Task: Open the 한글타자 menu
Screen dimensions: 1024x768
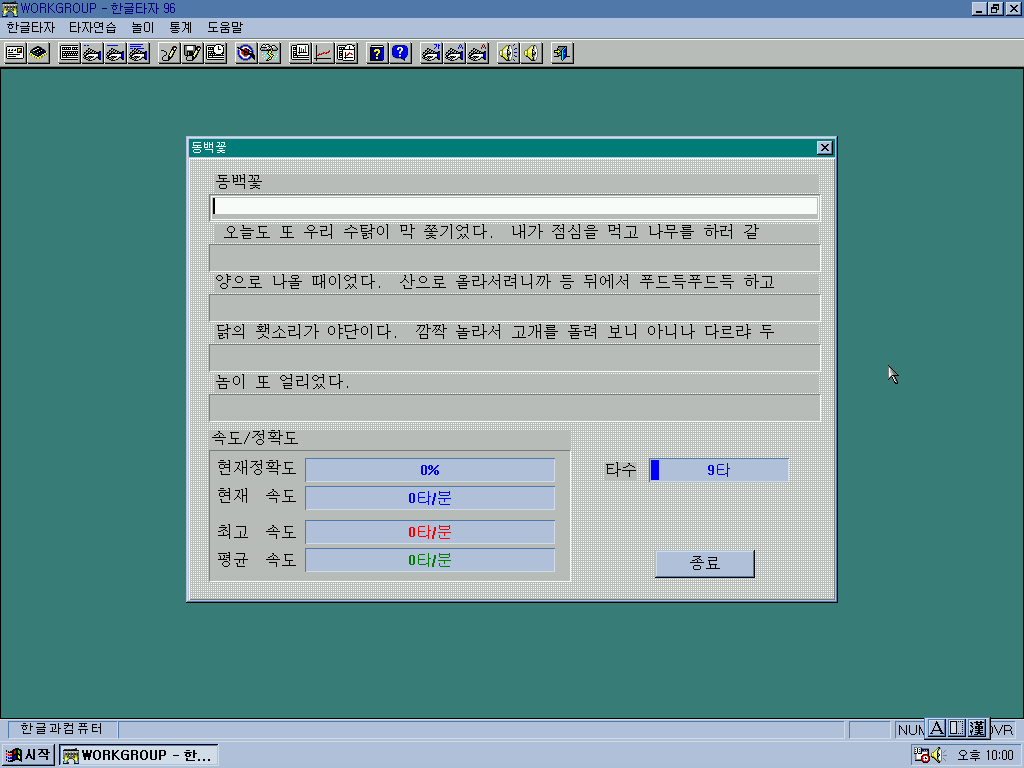Action: [x=31, y=27]
